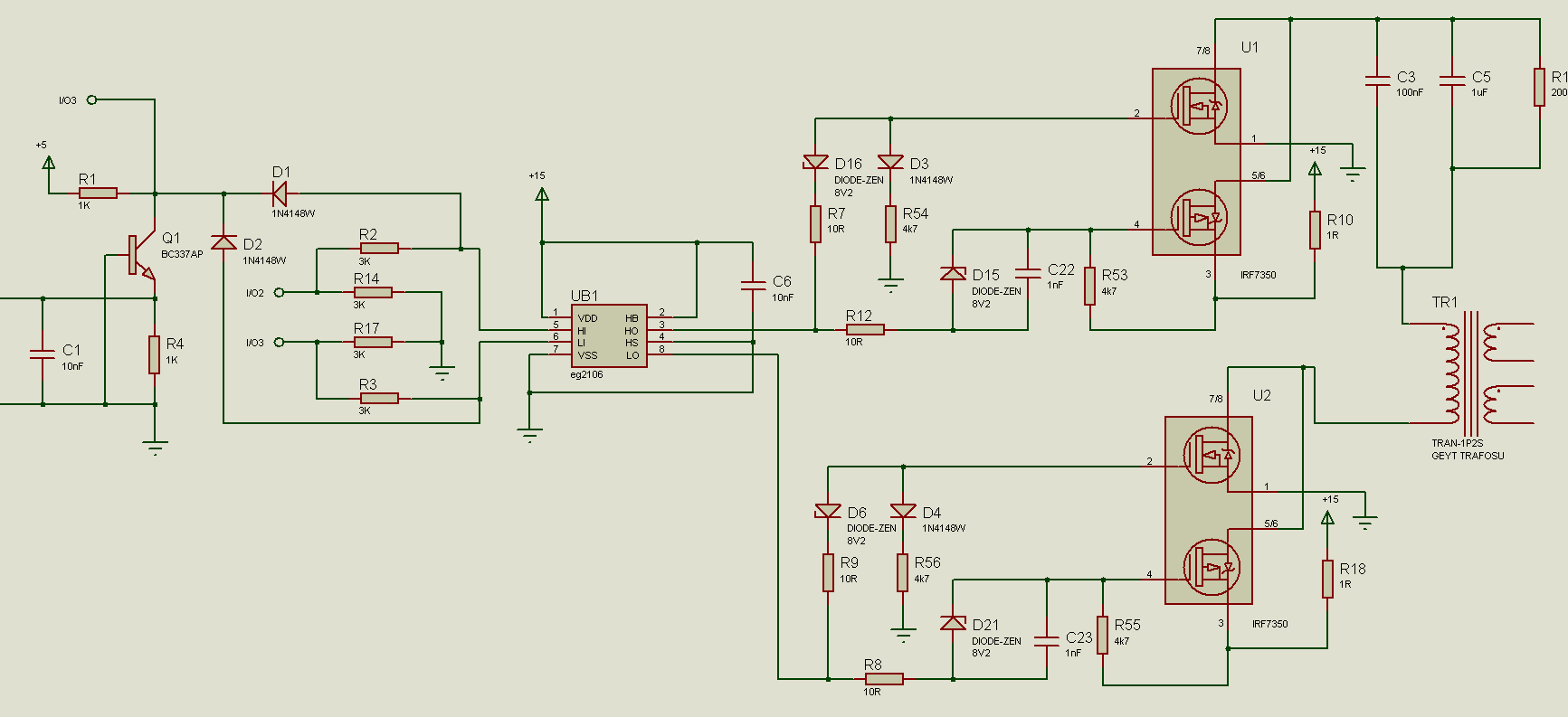Select resistor R14 3K
The width and height of the screenshot is (1568, 717).
coord(373,292)
